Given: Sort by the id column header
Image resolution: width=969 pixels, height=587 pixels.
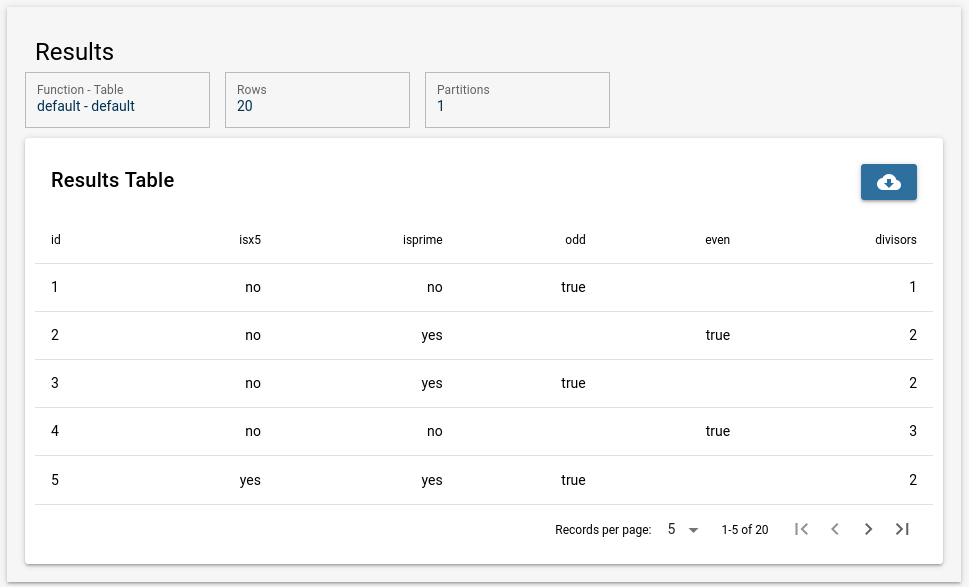Looking at the screenshot, I should tap(56, 240).
